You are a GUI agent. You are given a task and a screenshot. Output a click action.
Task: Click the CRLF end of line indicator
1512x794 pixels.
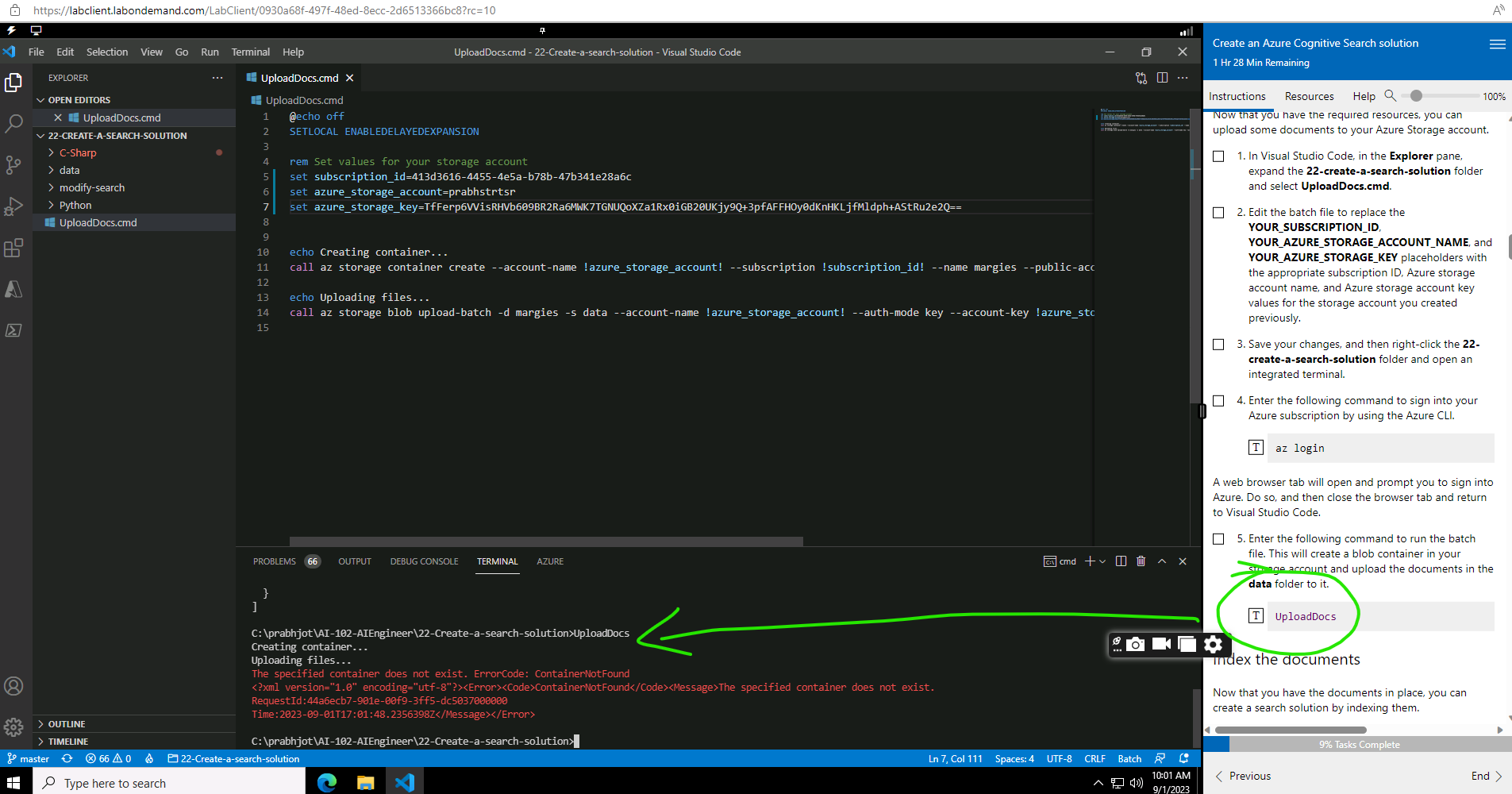pyautogui.click(x=1095, y=759)
